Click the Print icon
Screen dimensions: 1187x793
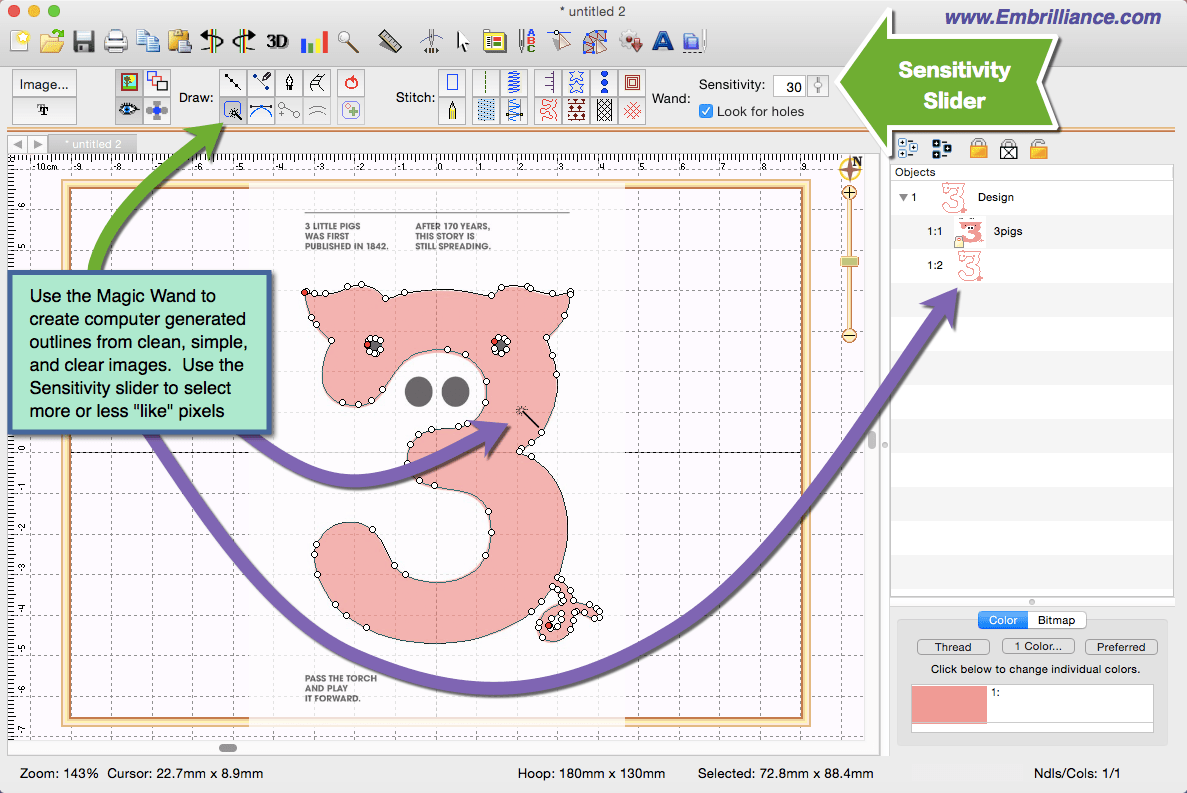coord(115,41)
